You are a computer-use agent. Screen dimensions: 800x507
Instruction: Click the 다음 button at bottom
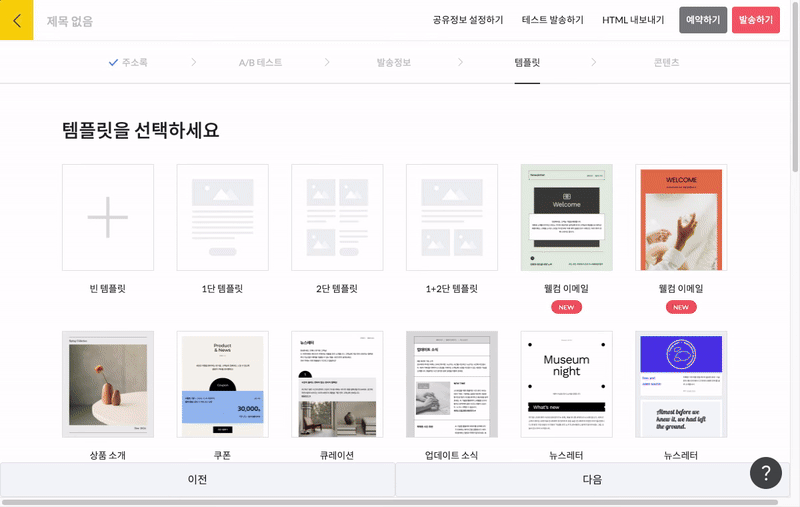point(592,480)
